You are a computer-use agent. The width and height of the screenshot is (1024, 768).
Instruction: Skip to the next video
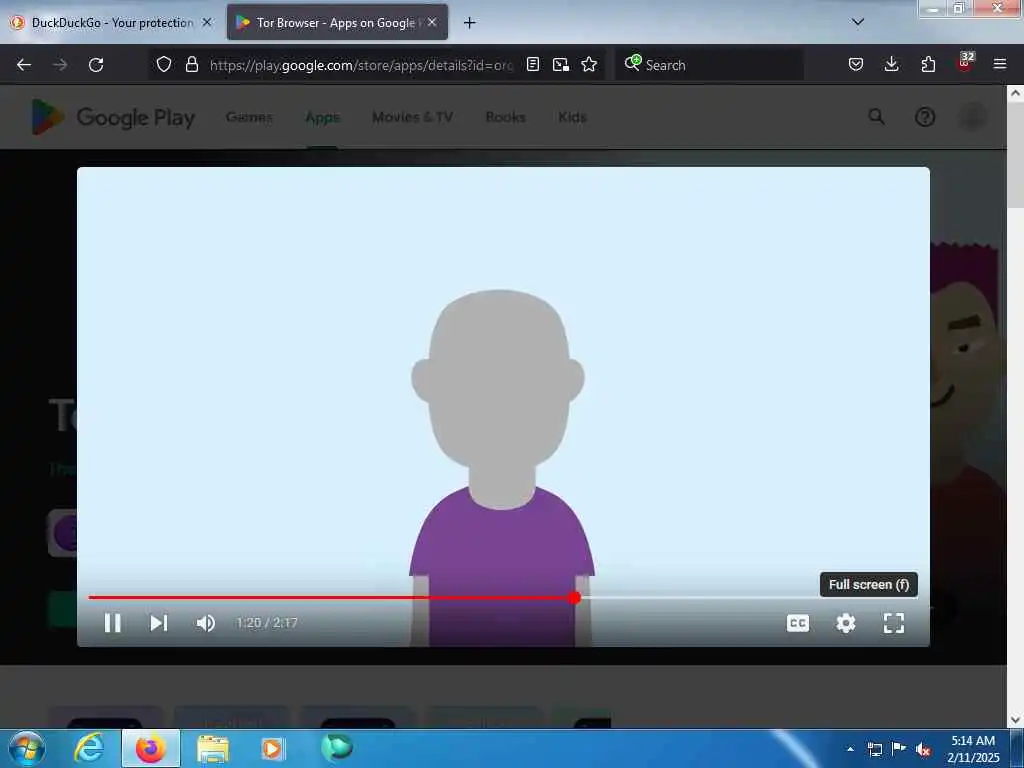159,623
